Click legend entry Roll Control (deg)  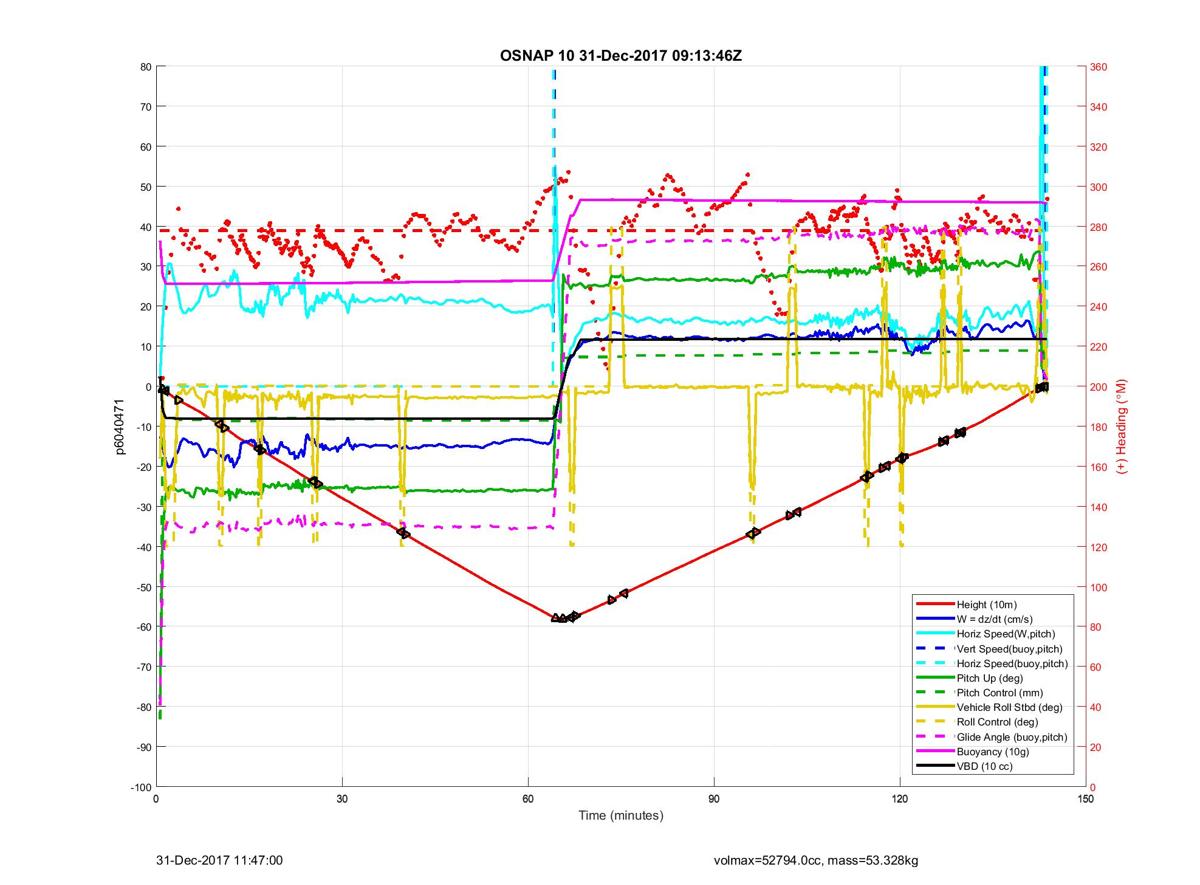click(x=997, y=722)
